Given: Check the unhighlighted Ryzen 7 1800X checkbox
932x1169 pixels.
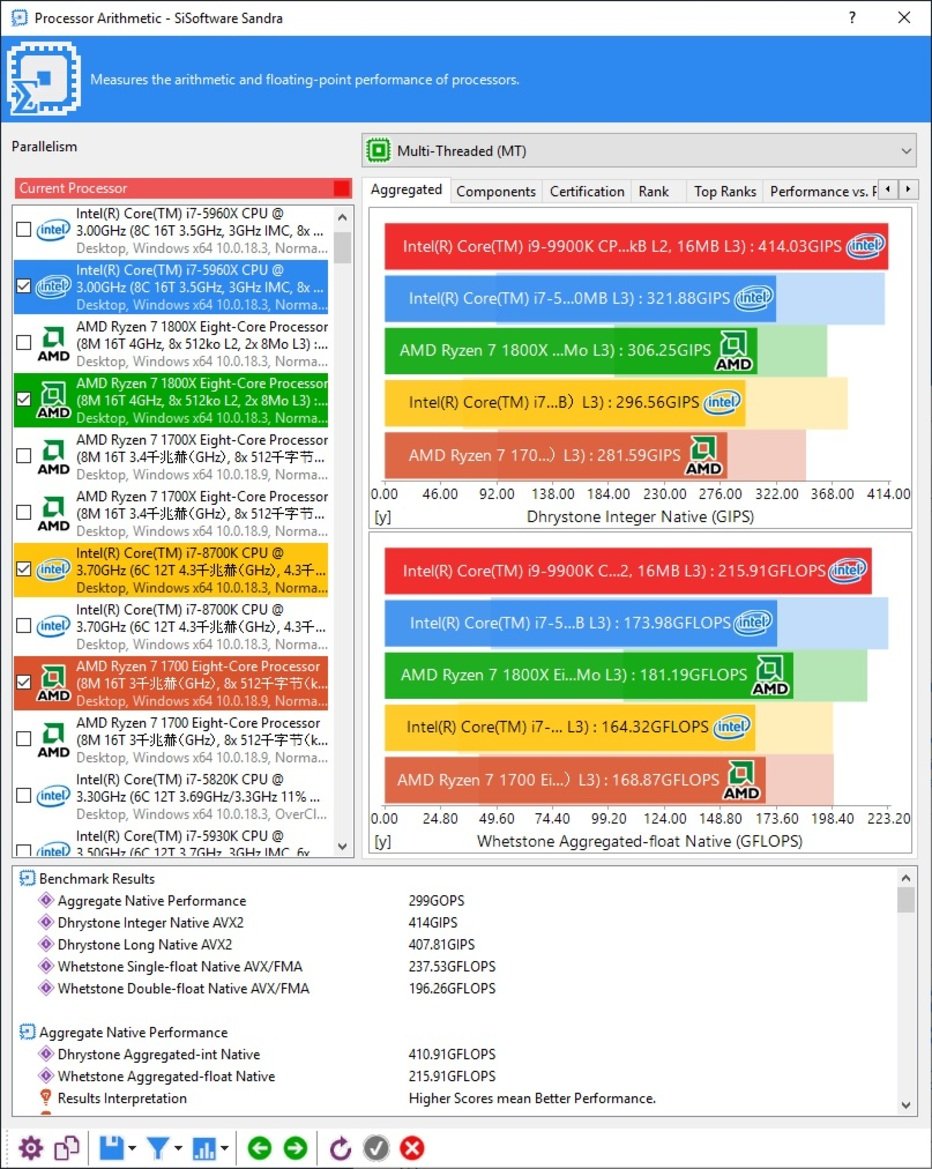Looking at the screenshot, I should 24,343.
